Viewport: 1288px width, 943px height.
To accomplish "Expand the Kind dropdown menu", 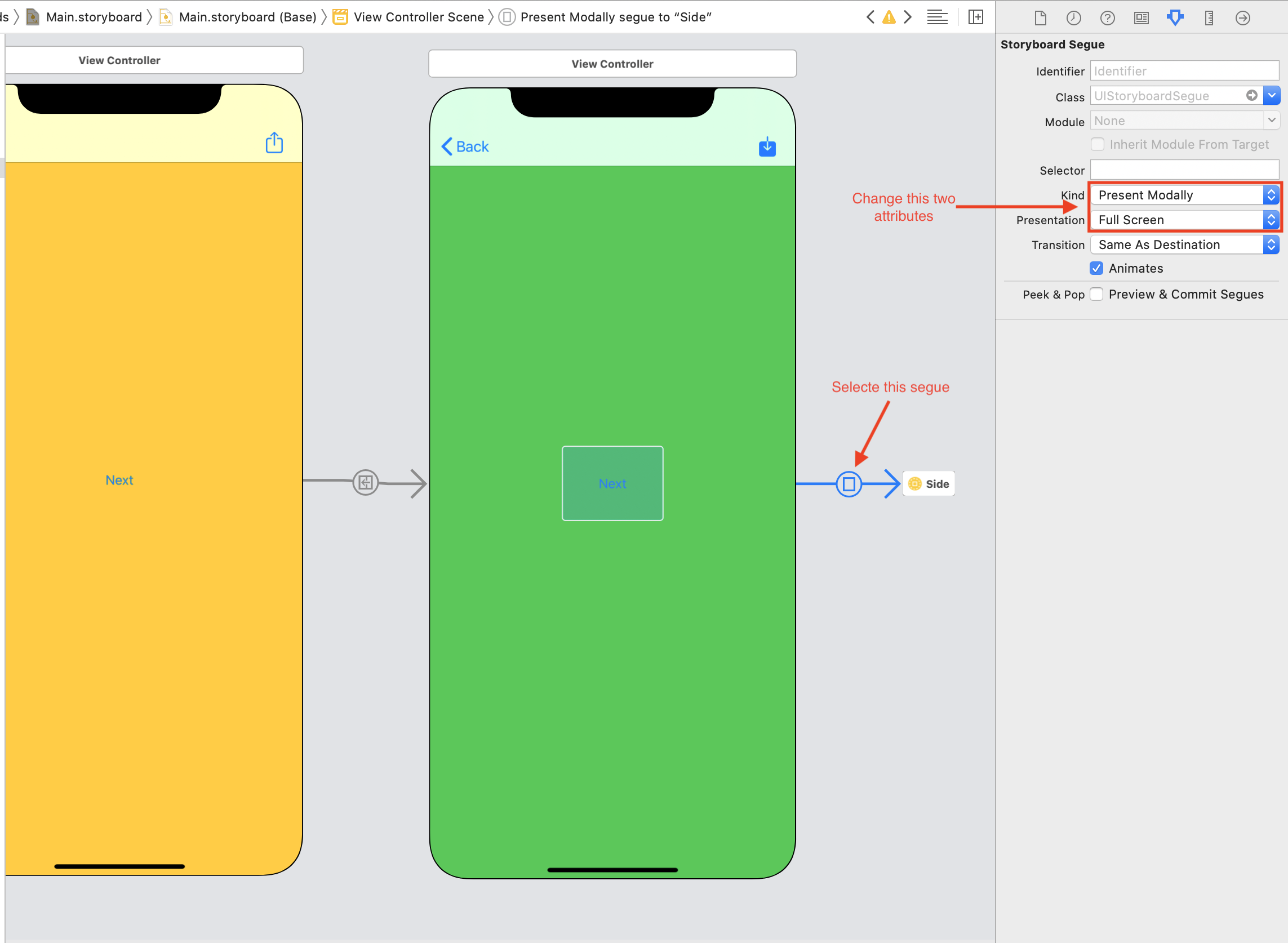I will [1271, 194].
